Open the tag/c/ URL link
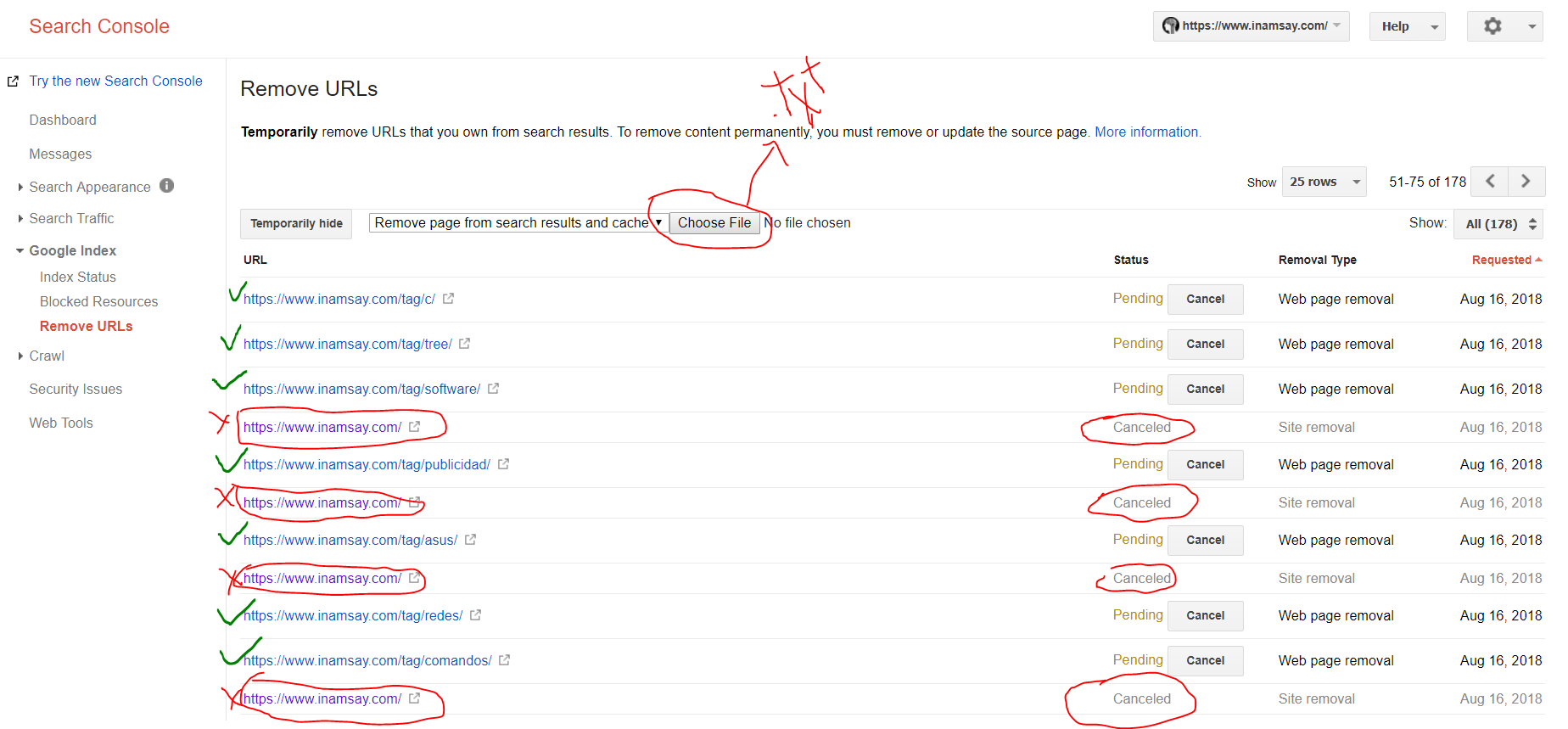The image size is (1568, 729). [339, 300]
